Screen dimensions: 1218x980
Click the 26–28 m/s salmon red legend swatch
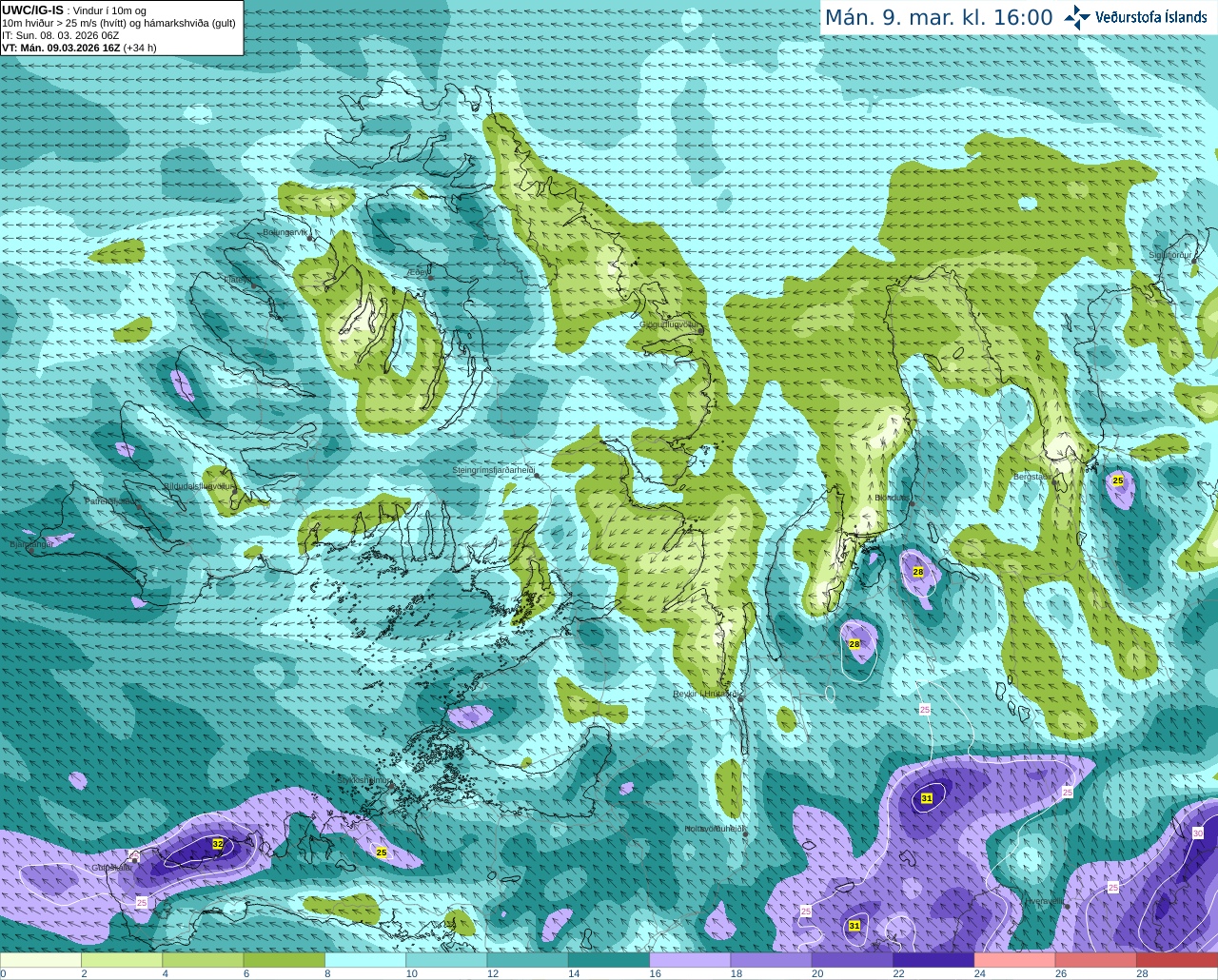[x=1096, y=960]
